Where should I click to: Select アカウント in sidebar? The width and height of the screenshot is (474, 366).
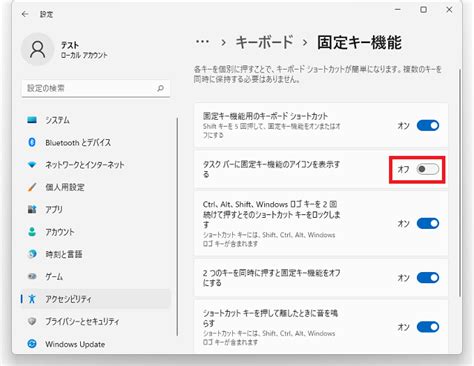96,232
